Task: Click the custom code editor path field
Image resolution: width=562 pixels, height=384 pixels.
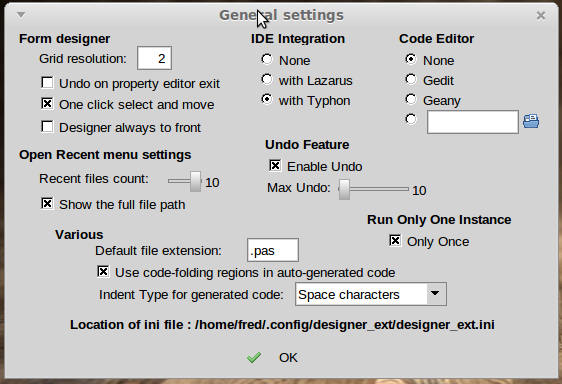Action: (x=473, y=122)
